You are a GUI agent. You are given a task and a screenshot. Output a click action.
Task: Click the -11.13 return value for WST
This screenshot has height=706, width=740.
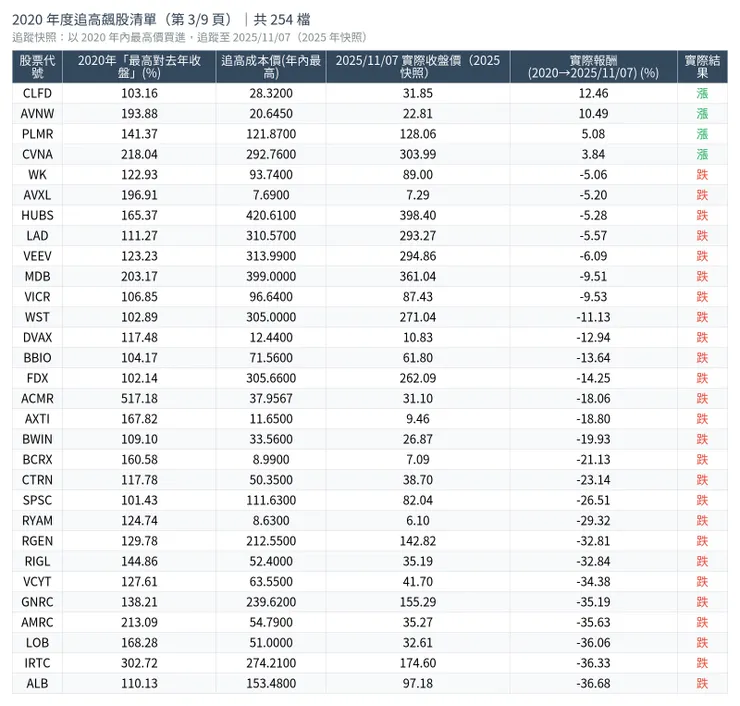pyautogui.click(x=593, y=317)
